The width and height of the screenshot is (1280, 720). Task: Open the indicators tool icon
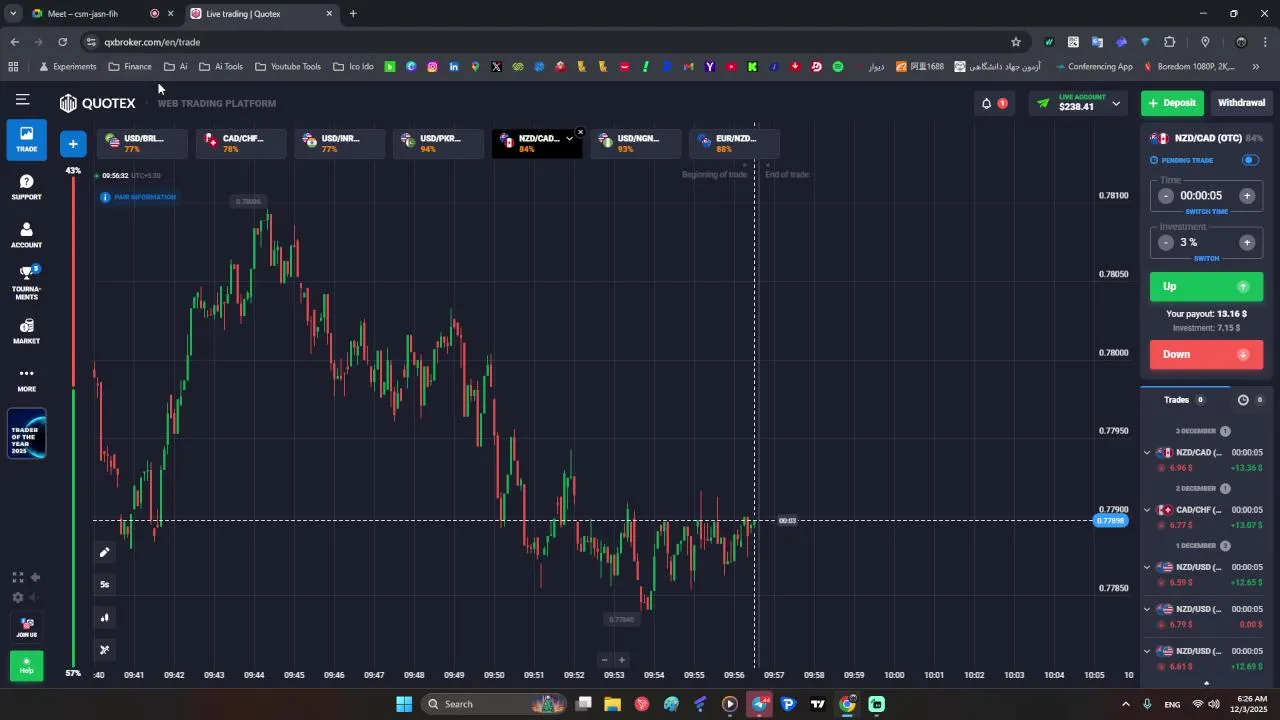tap(104, 650)
